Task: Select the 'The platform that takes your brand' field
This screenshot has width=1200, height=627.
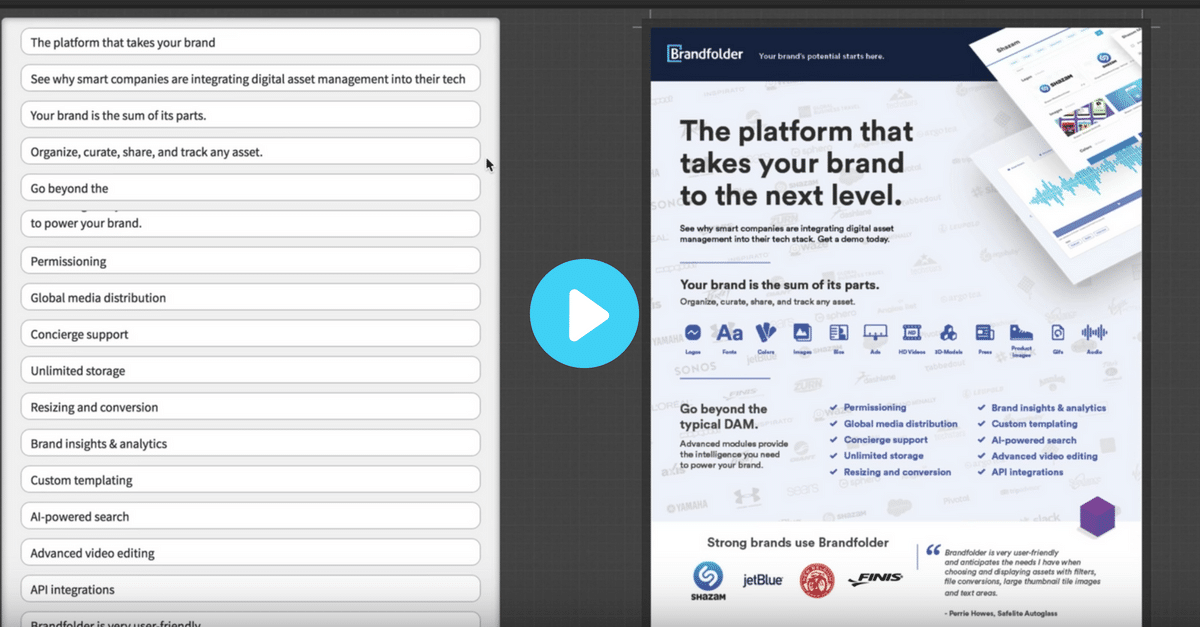Action: 250,42
